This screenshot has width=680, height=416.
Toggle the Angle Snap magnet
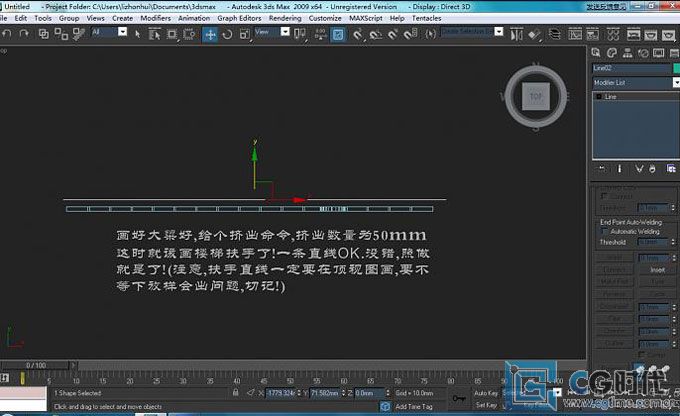(376, 34)
